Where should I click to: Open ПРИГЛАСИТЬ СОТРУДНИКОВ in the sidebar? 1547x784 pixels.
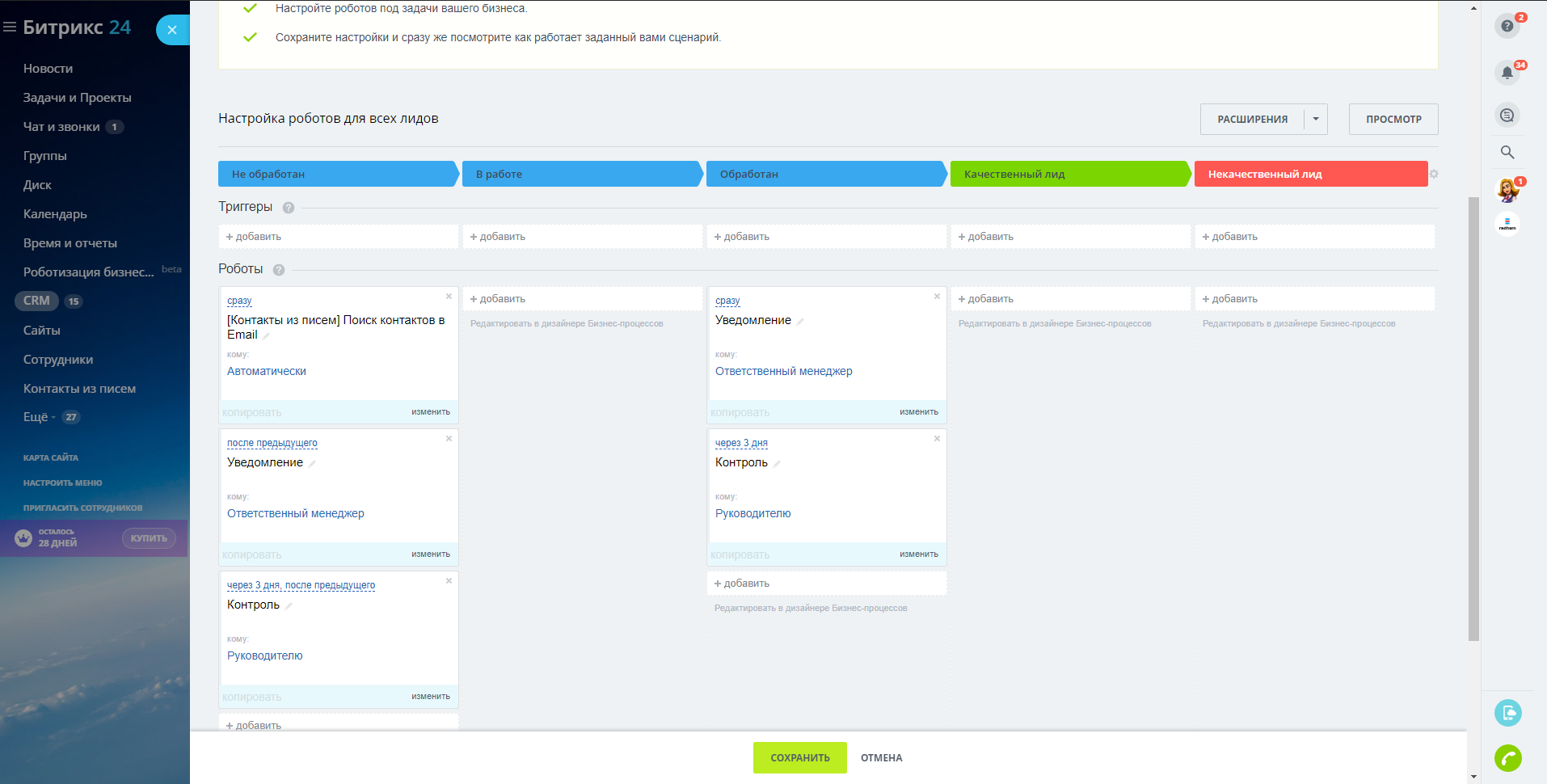click(x=82, y=508)
